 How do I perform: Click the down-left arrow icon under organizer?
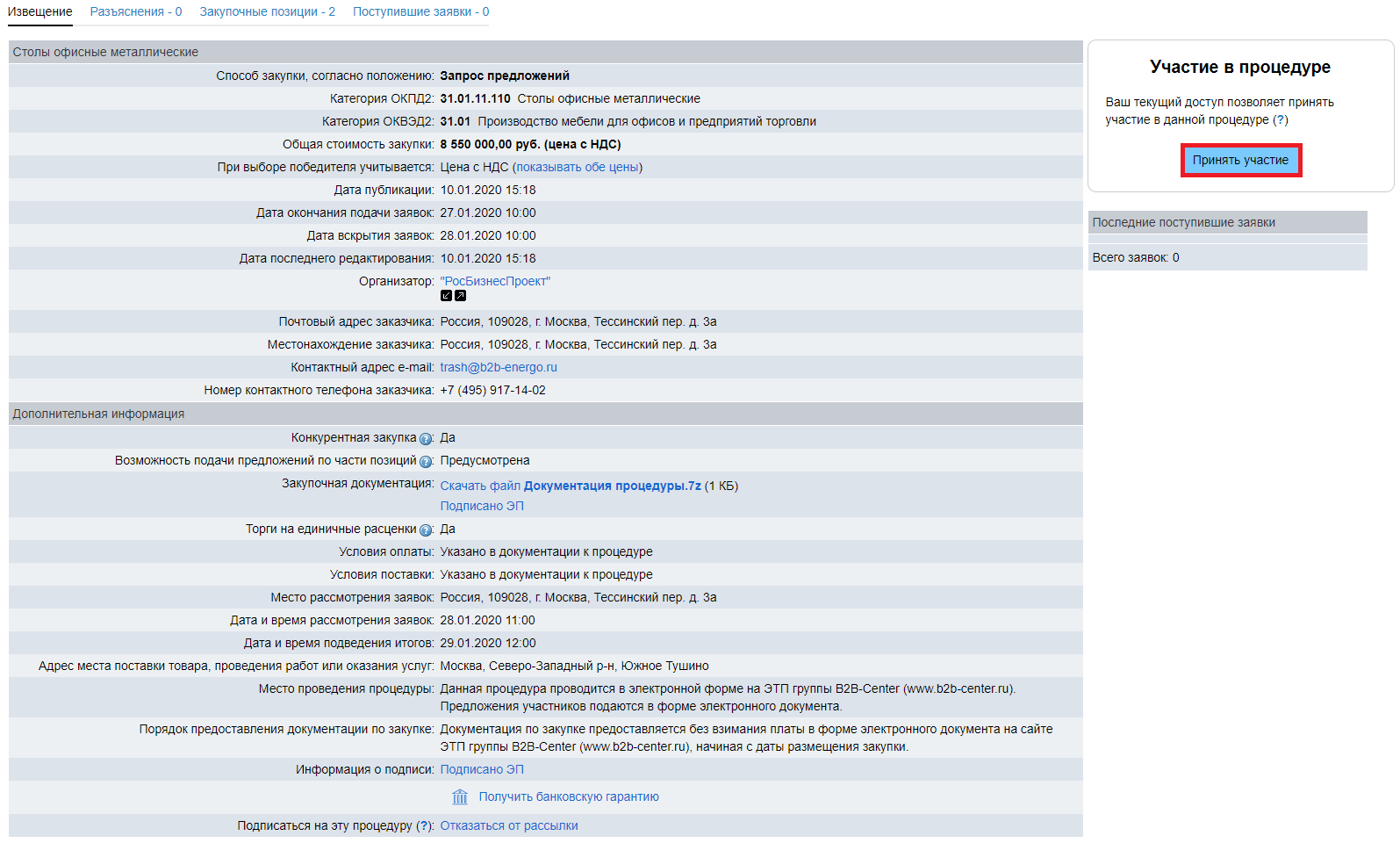(x=446, y=296)
